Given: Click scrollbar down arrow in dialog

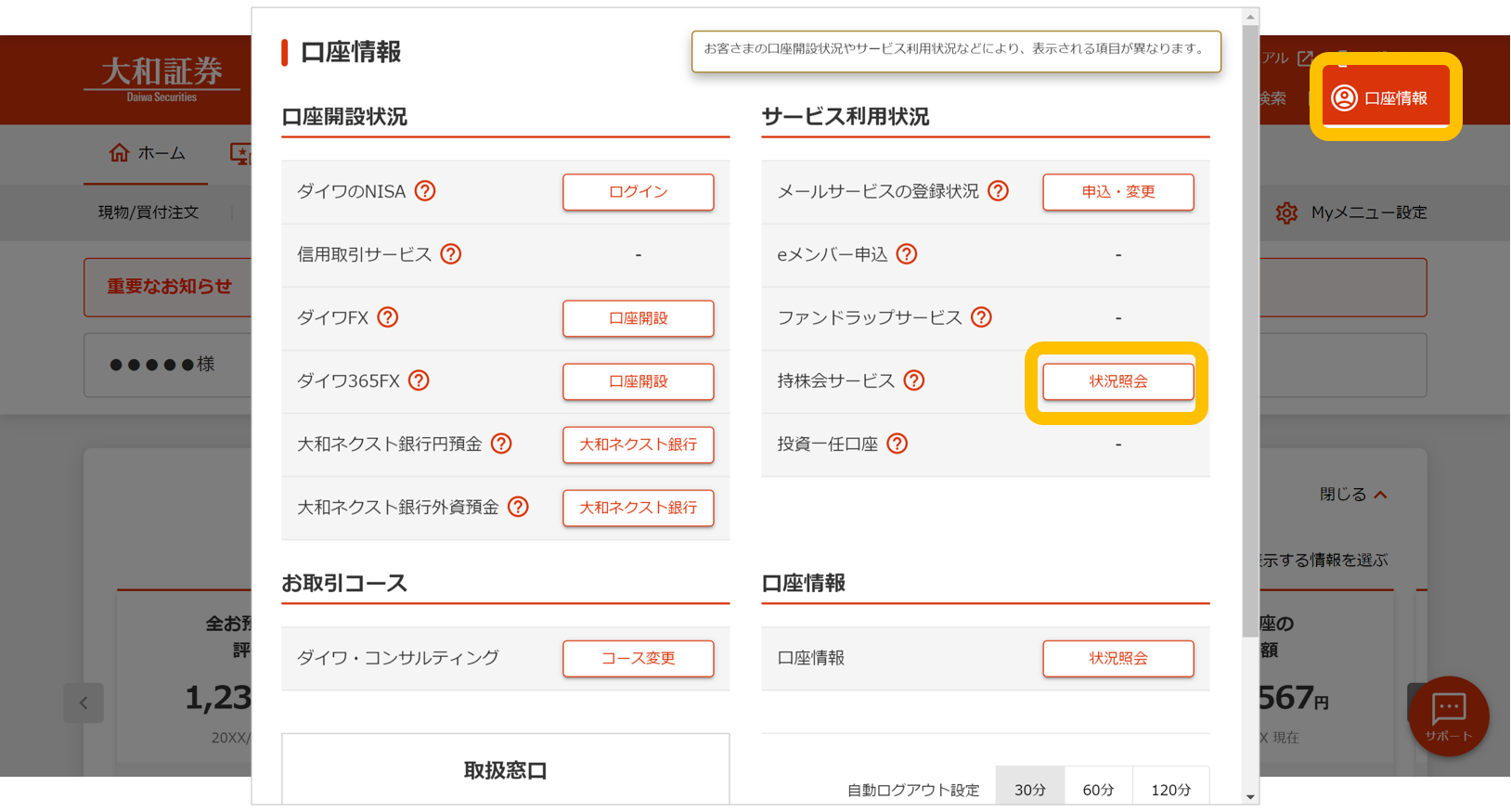Looking at the screenshot, I should (1250, 796).
